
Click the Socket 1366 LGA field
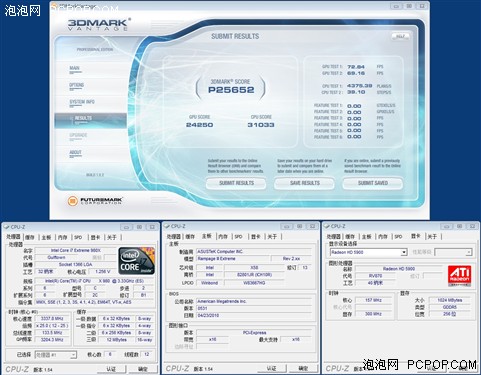pyautogui.click(x=76, y=265)
